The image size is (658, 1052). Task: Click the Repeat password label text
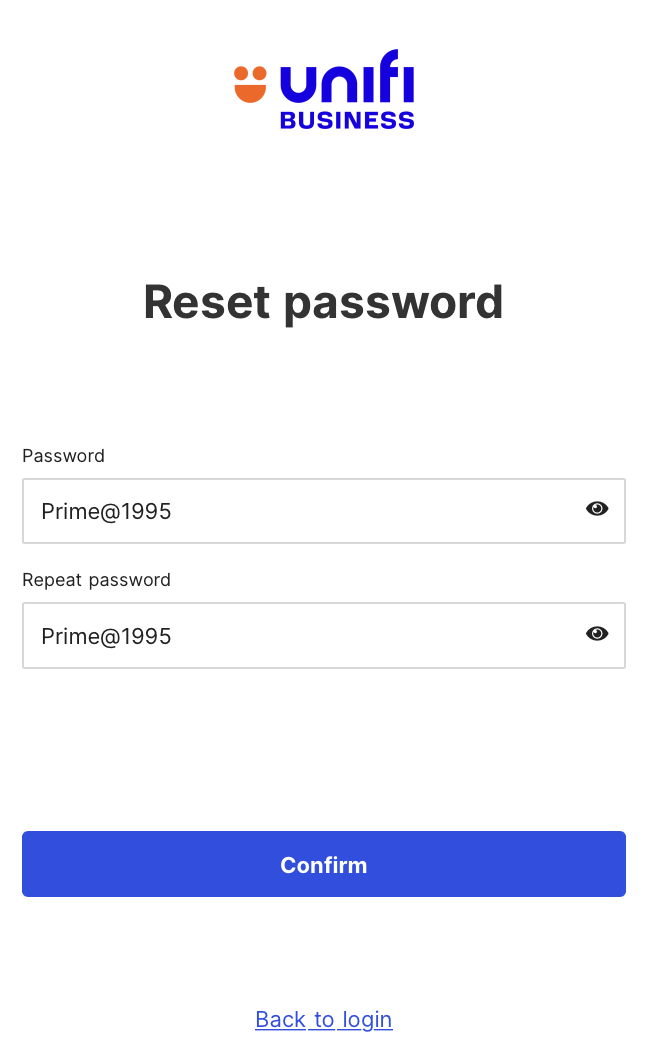[x=96, y=580]
